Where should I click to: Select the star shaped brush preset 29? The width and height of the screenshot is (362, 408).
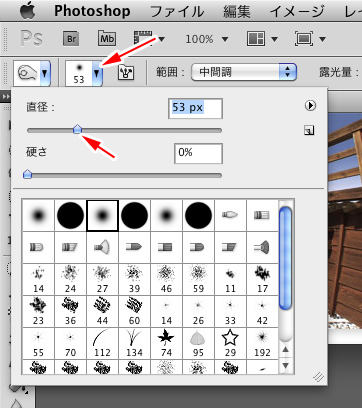pos(230,343)
